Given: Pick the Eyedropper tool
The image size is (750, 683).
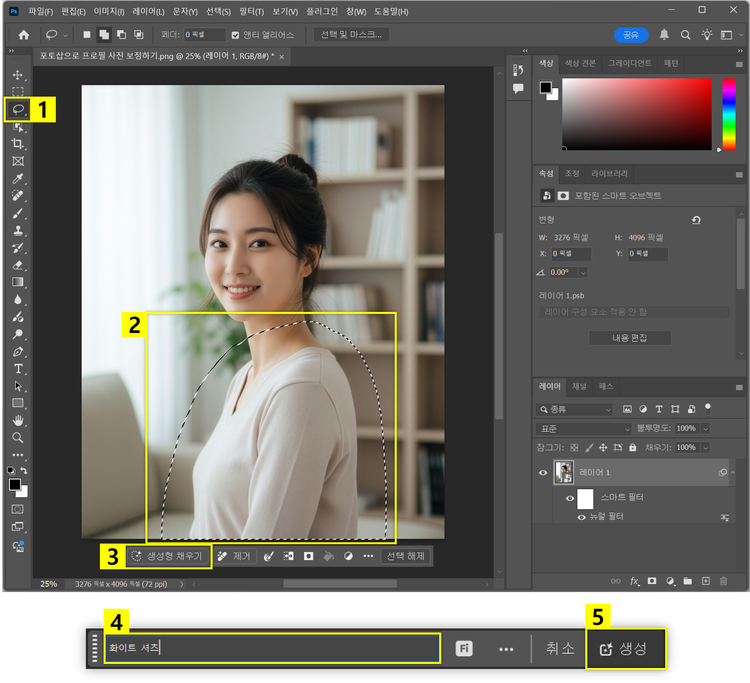Looking at the screenshot, I should click(x=18, y=178).
